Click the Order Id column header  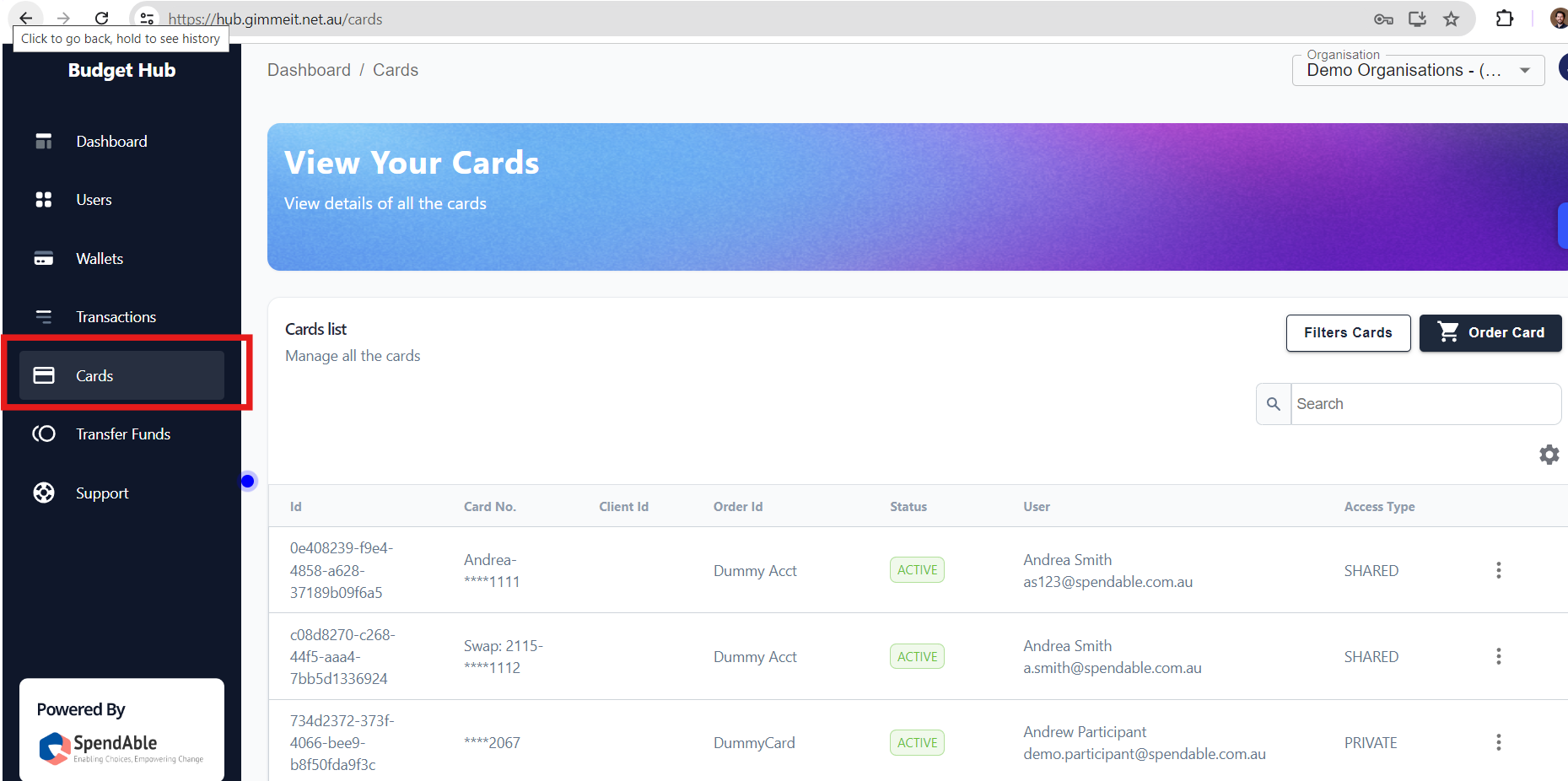738,507
